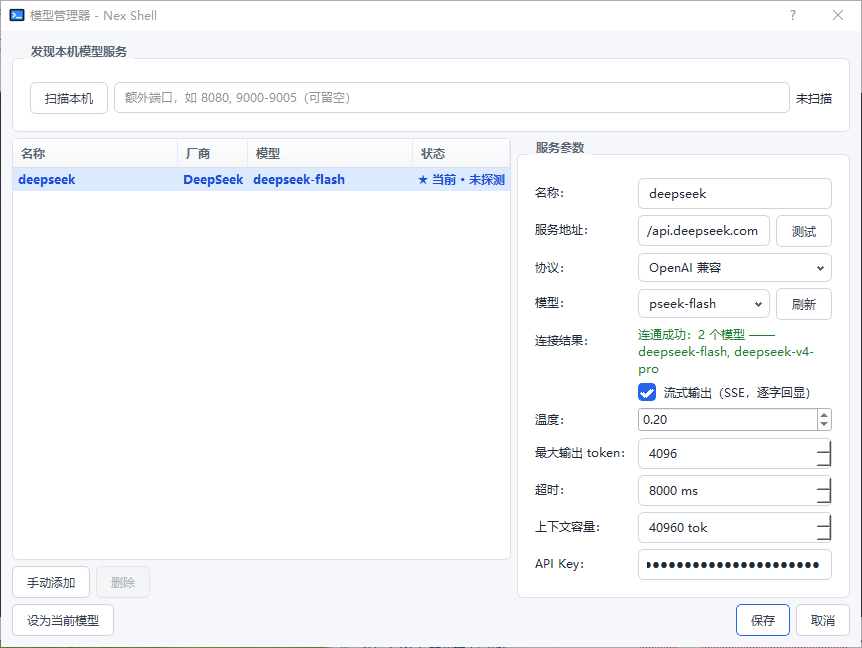
Task: Open help with the question mark button
Action: 793,15
